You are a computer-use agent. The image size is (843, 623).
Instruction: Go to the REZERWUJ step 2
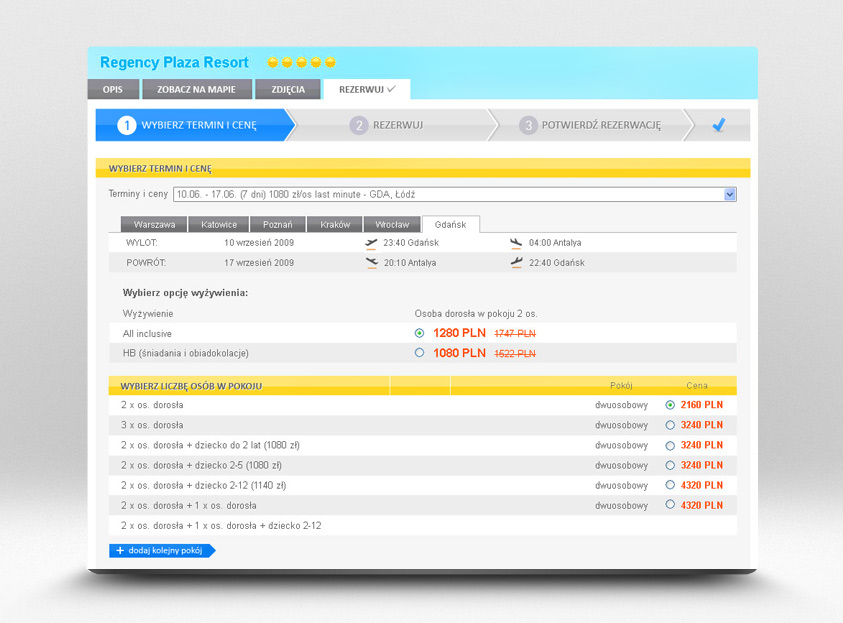click(391, 125)
